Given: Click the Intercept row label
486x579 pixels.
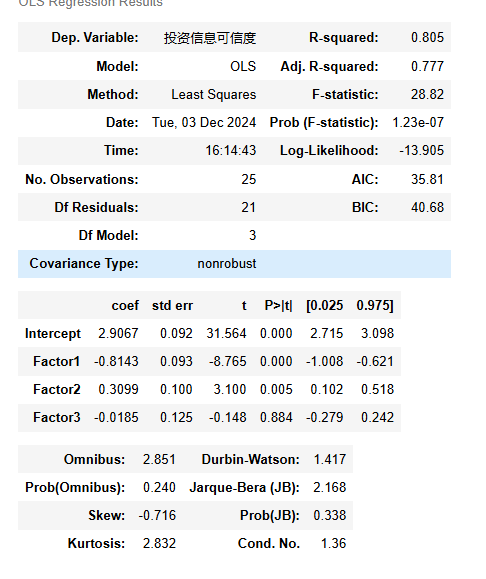Looking at the screenshot, I should 53,333.
